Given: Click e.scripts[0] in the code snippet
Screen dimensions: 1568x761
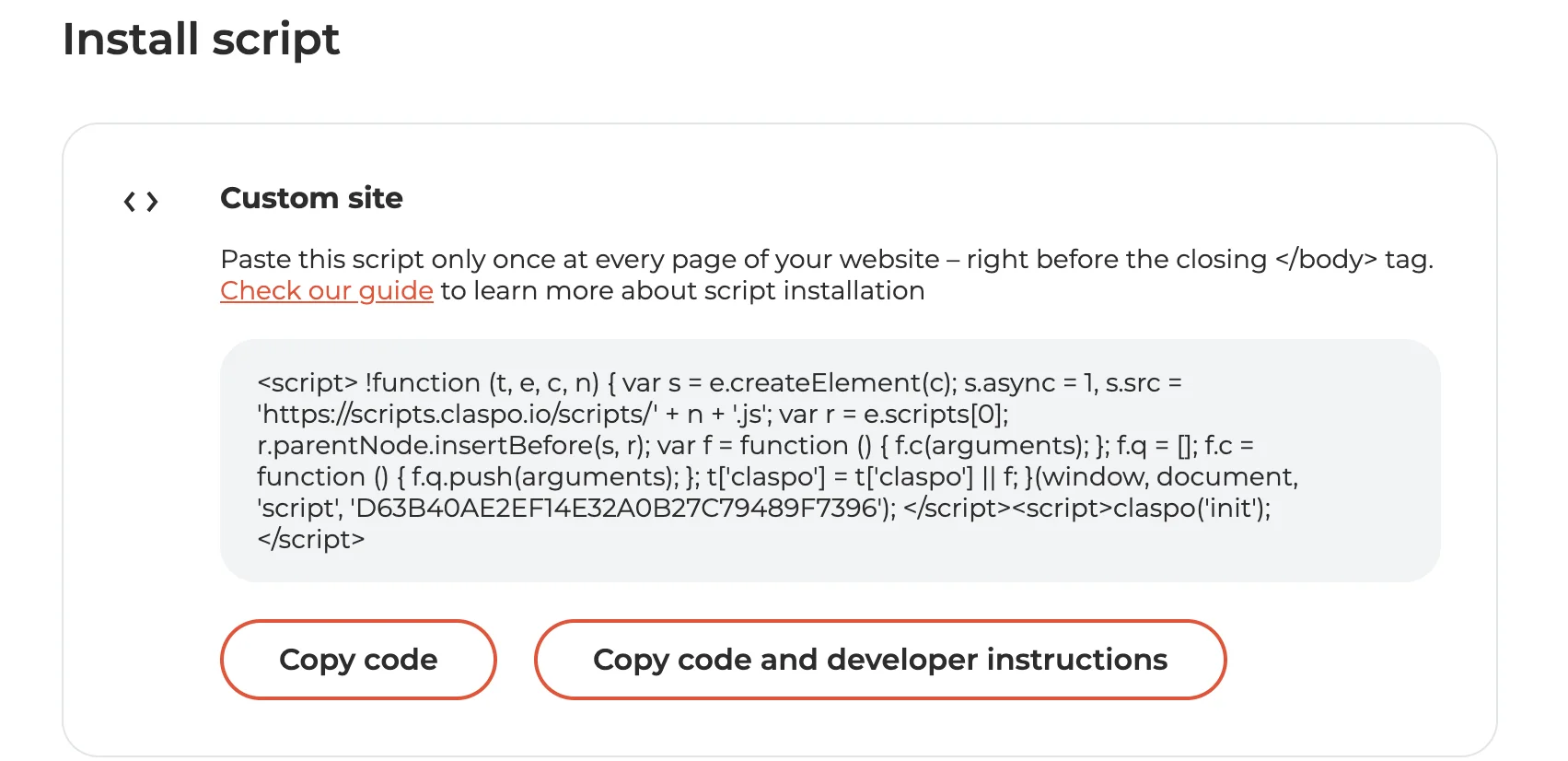Looking at the screenshot, I should (935, 415).
